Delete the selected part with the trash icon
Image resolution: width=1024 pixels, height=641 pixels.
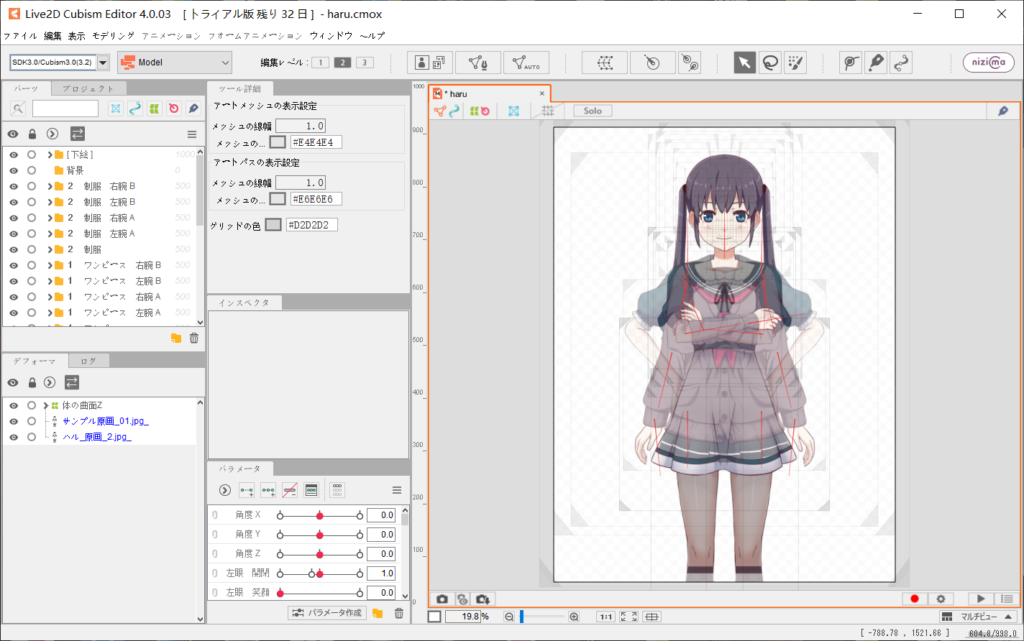point(194,337)
